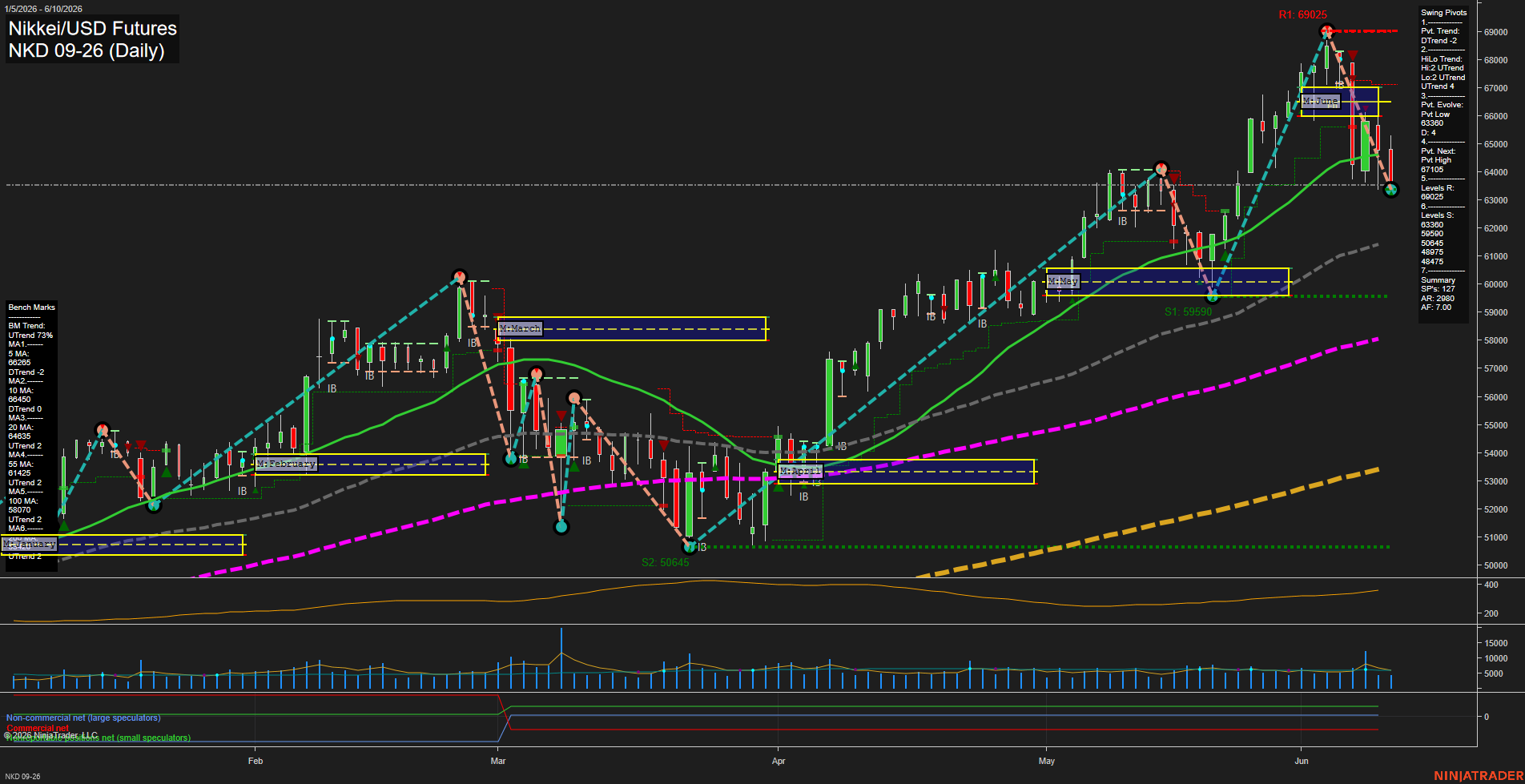Click the 0 value on COT panel axis
This screenshot has width=1525, height=784.
pos(1487,718)
